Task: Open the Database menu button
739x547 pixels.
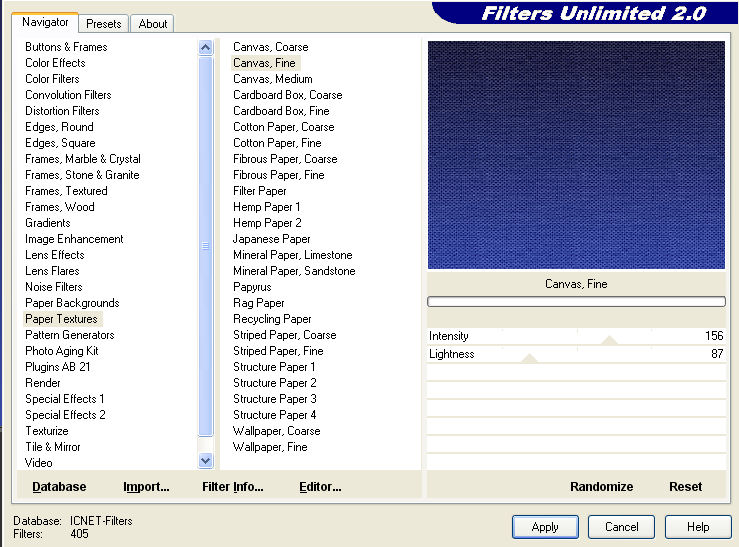Action: 59,487
